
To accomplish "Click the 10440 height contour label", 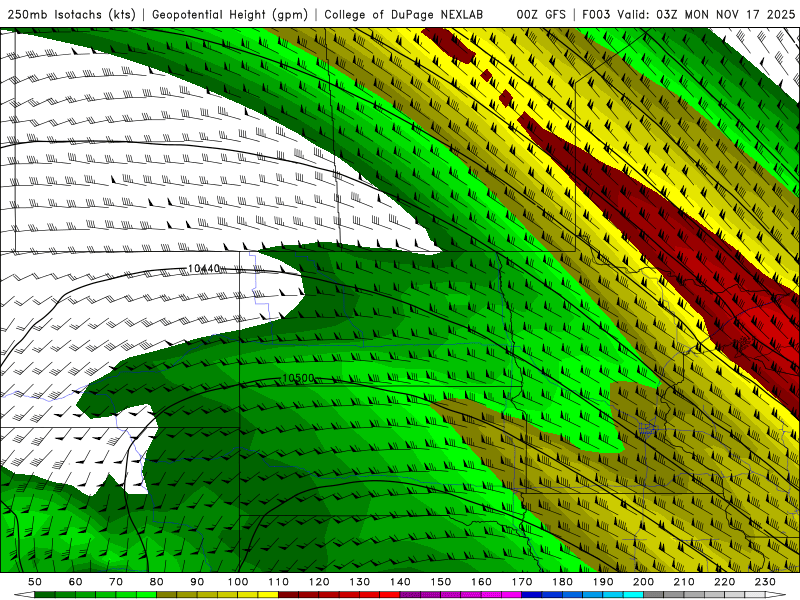I will (x=204, y=268).
